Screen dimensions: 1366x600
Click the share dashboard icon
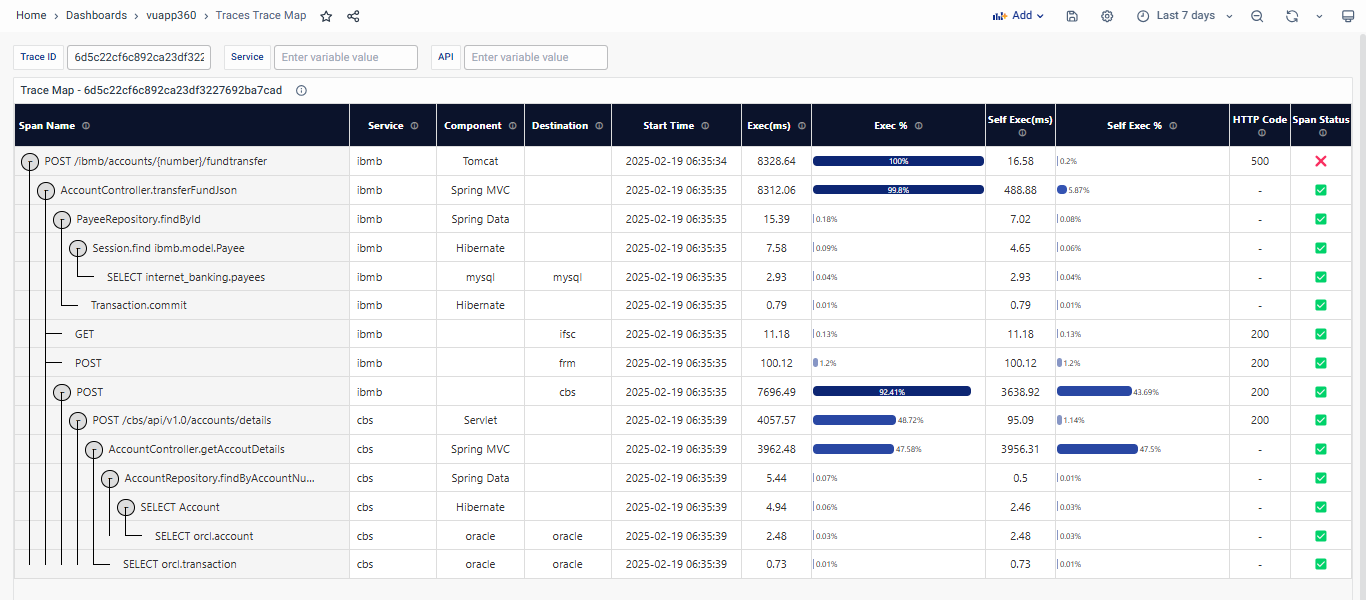tap(353, 16)
